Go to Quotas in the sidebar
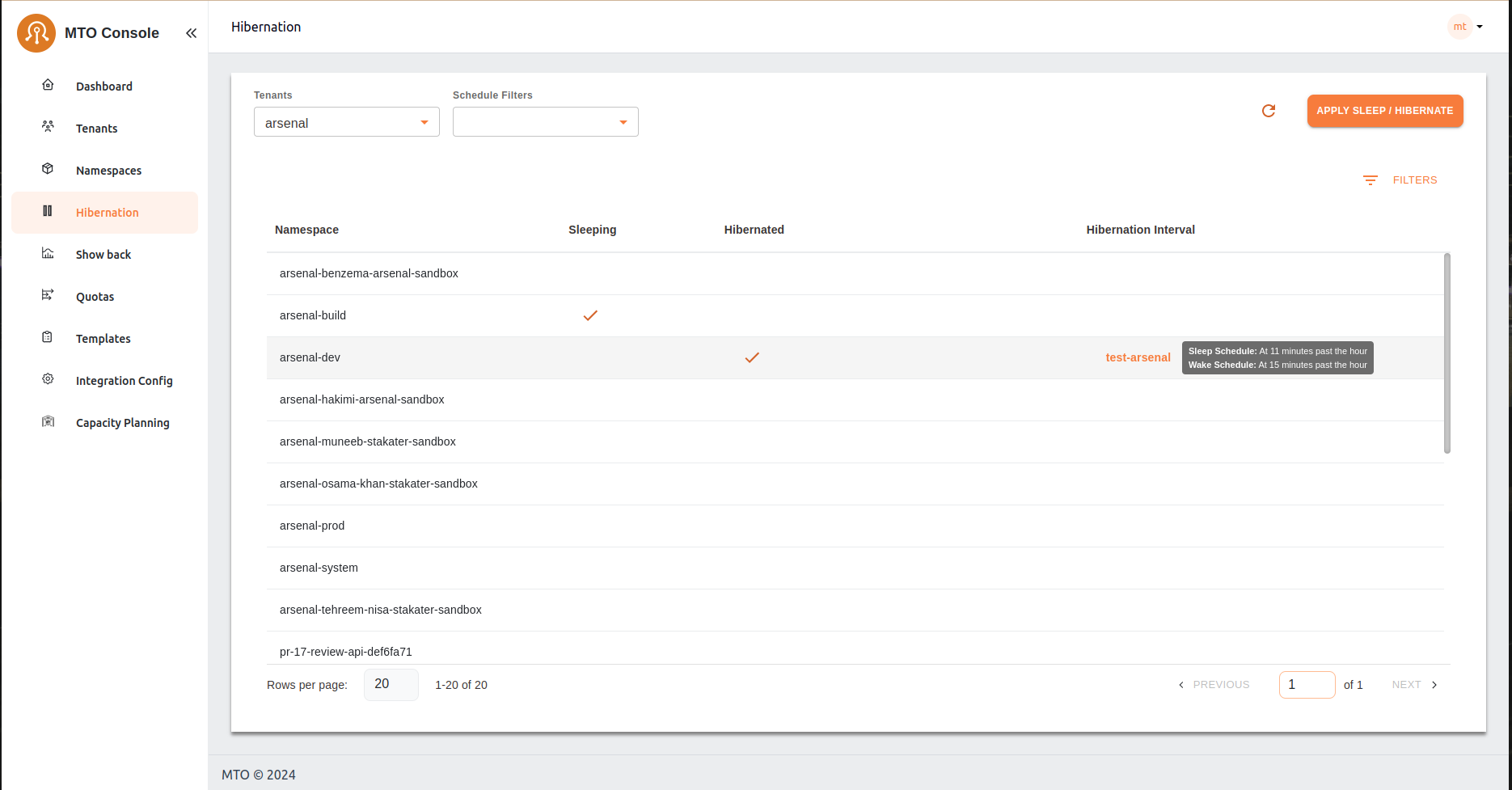 (x=95, y=297)
